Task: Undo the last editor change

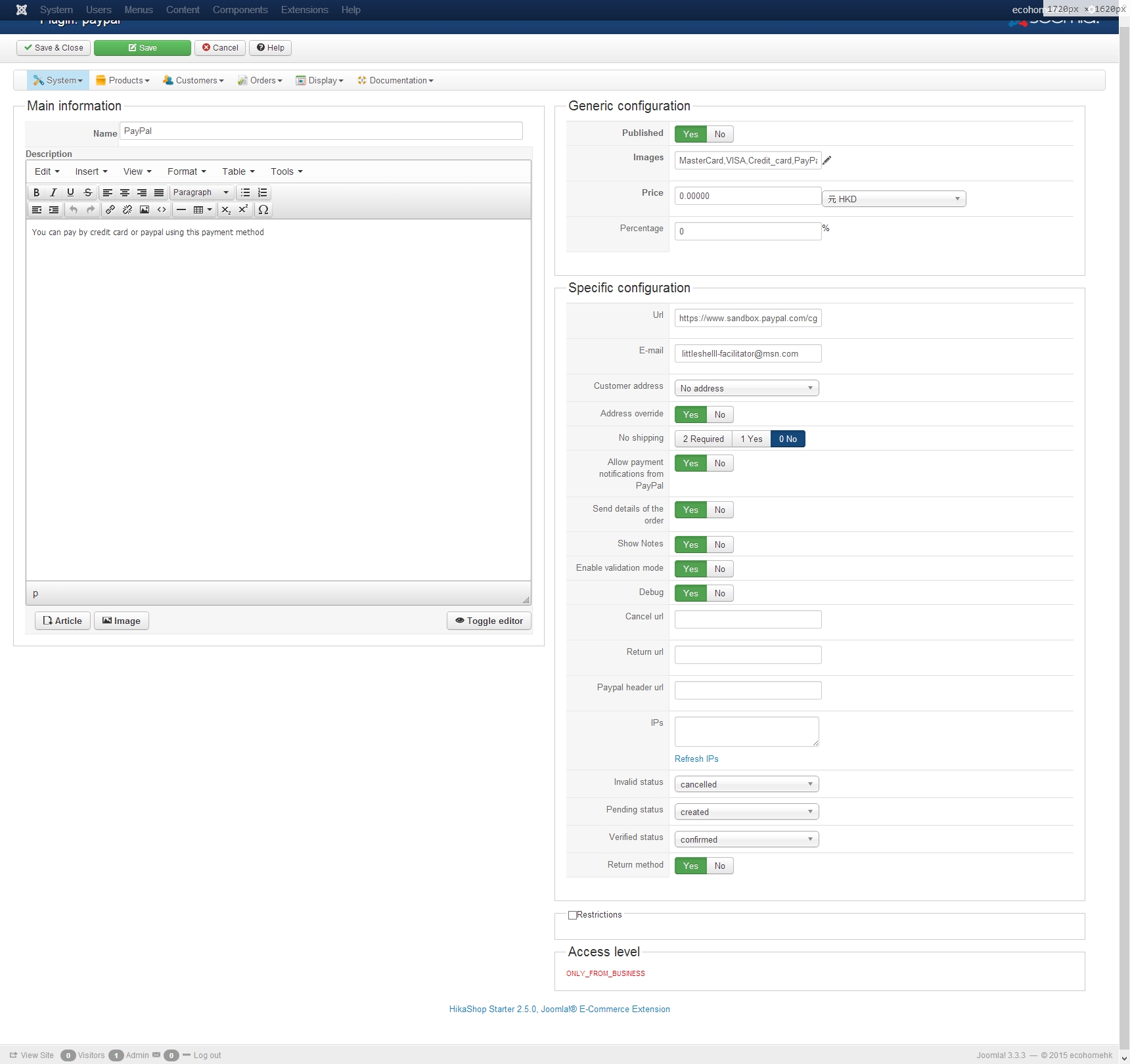Action: pos(74,210)
